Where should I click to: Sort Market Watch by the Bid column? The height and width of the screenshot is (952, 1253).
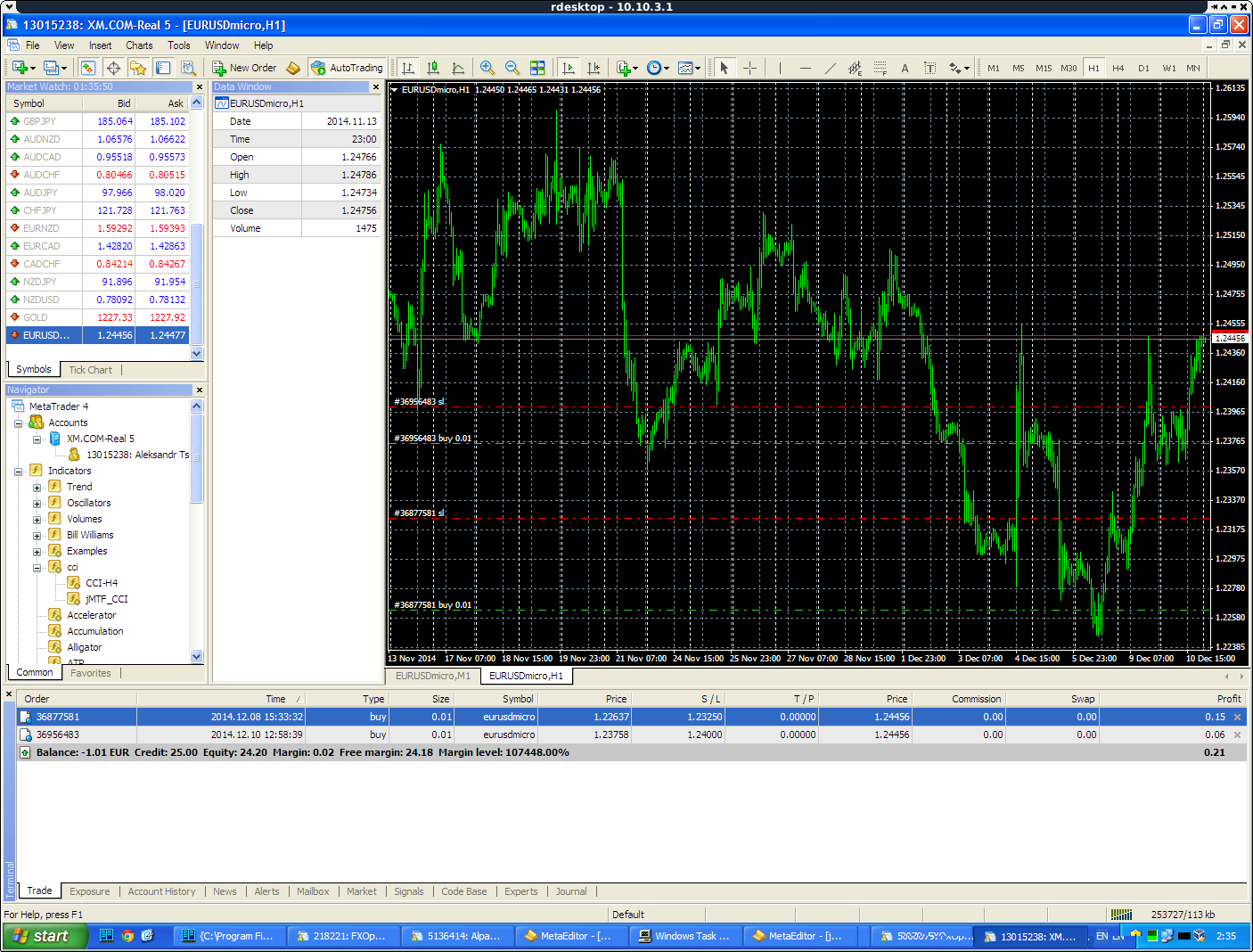click(x=109, y=103)
